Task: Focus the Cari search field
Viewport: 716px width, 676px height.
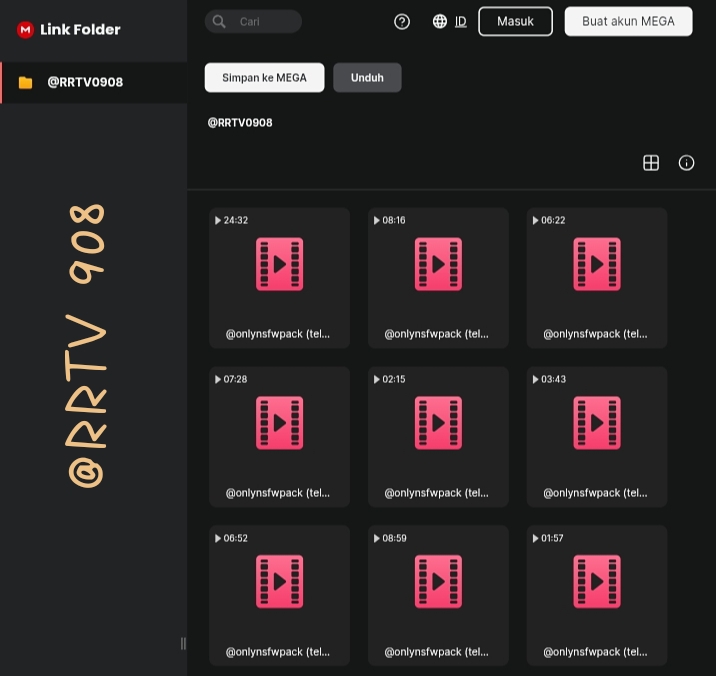Action: 253,21
